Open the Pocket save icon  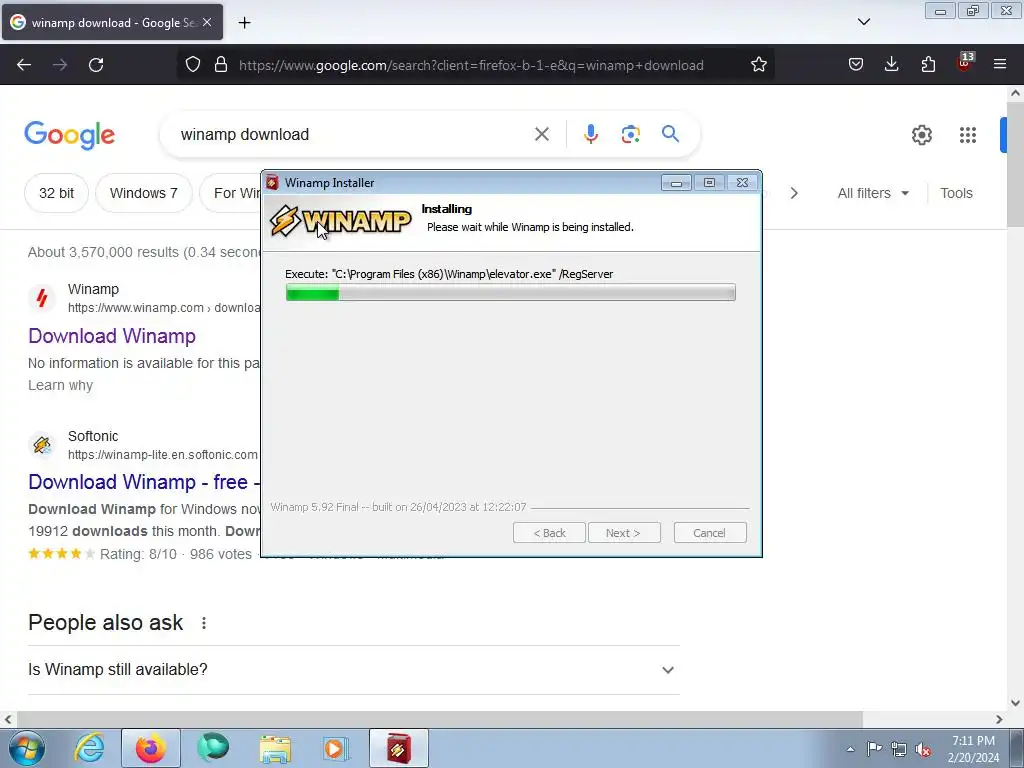(x=856, y=65)
